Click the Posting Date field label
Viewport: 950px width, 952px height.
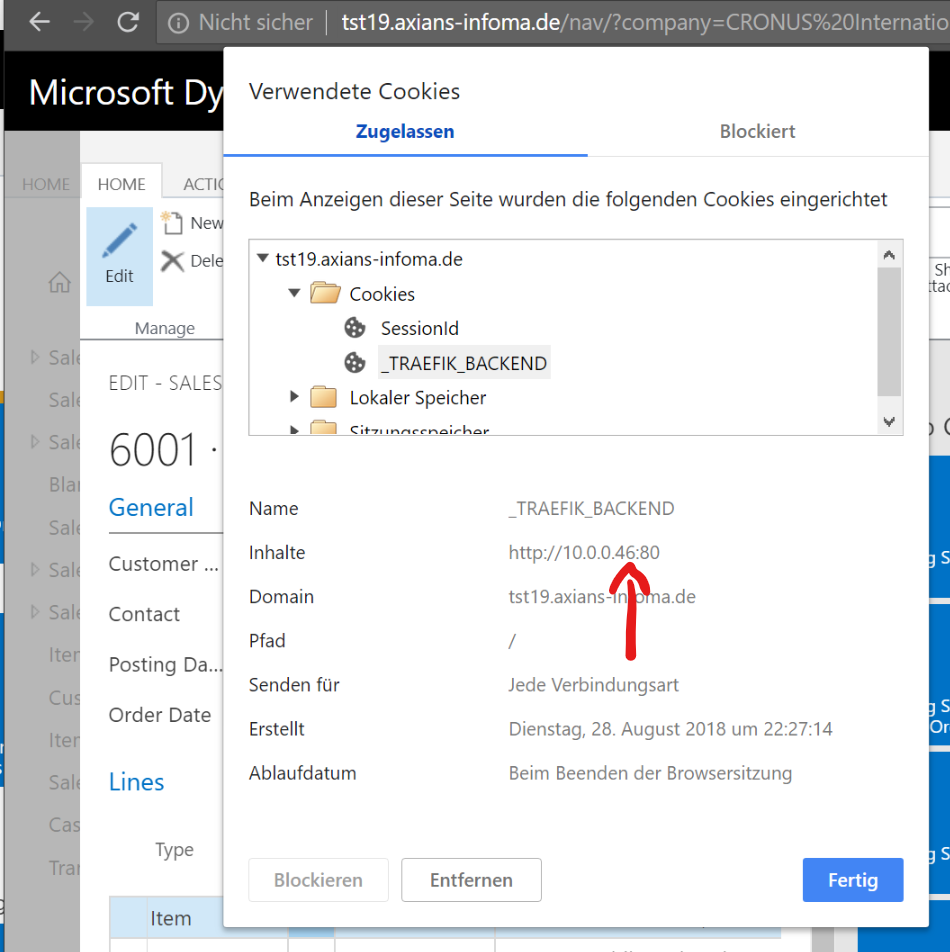pyautogui.click(x=165, y=664)
